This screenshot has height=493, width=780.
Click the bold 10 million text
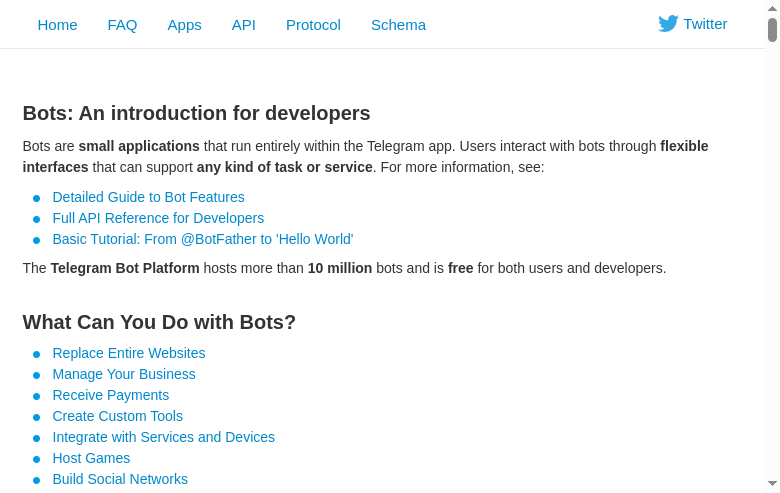point(340,268)
